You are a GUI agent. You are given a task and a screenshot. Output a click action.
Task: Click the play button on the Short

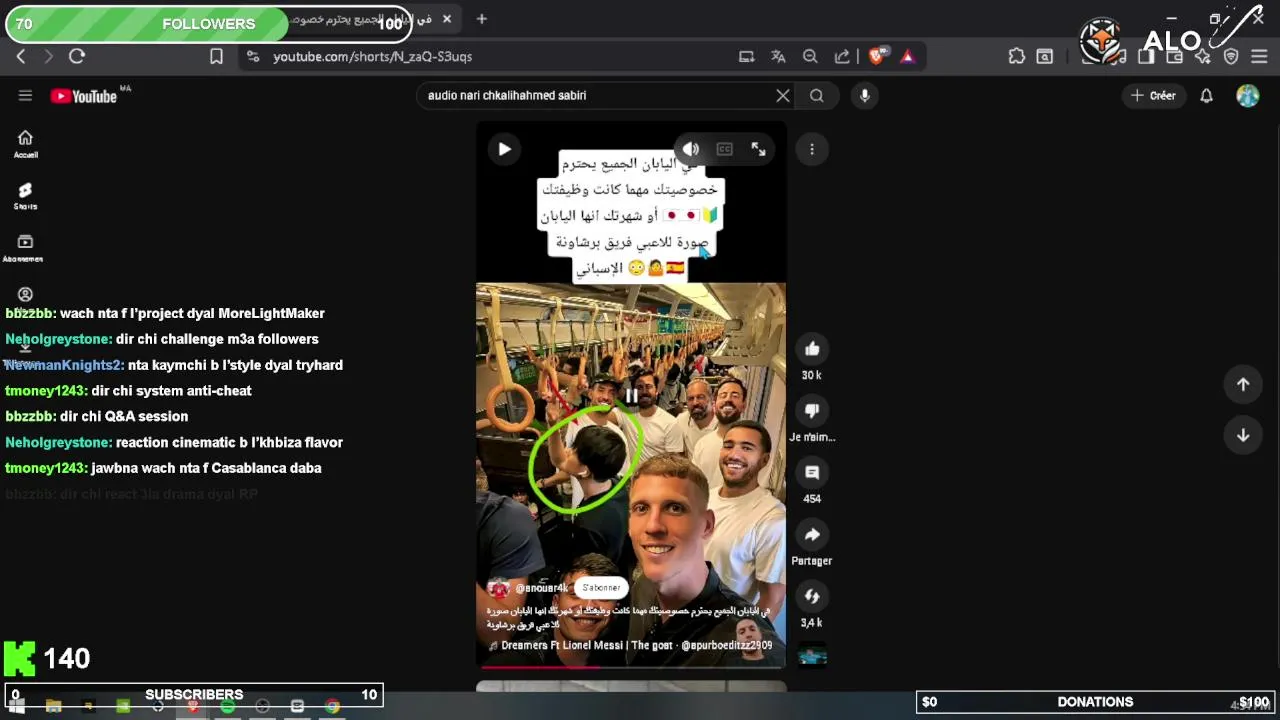click(504, 149)
